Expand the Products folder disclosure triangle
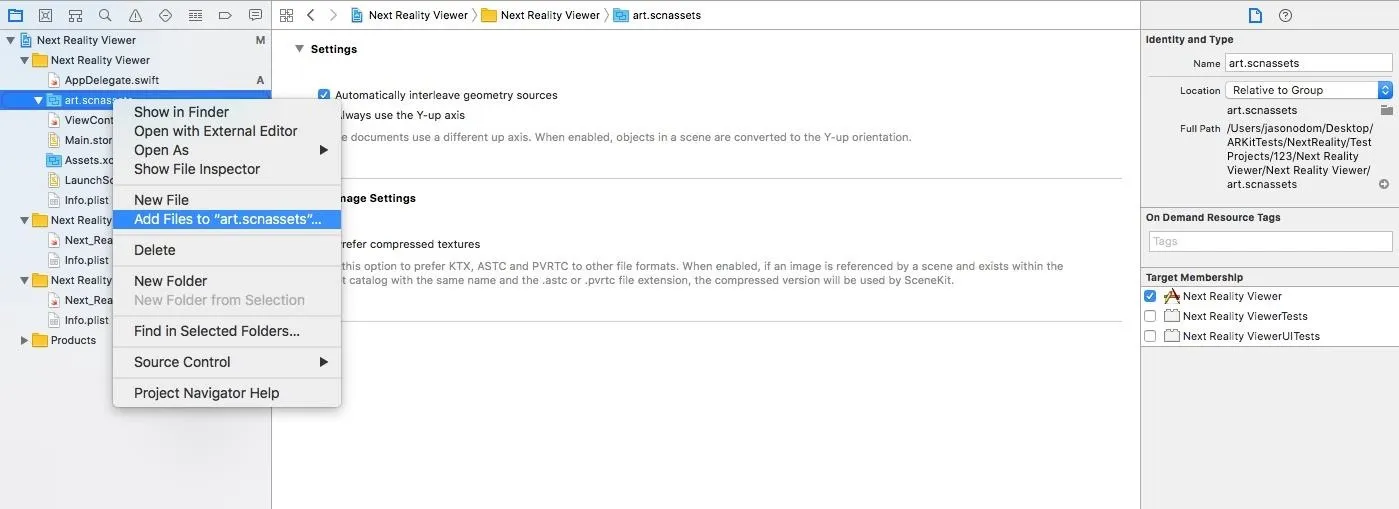Screen dimensions: 1399x509 pos(25,340)
